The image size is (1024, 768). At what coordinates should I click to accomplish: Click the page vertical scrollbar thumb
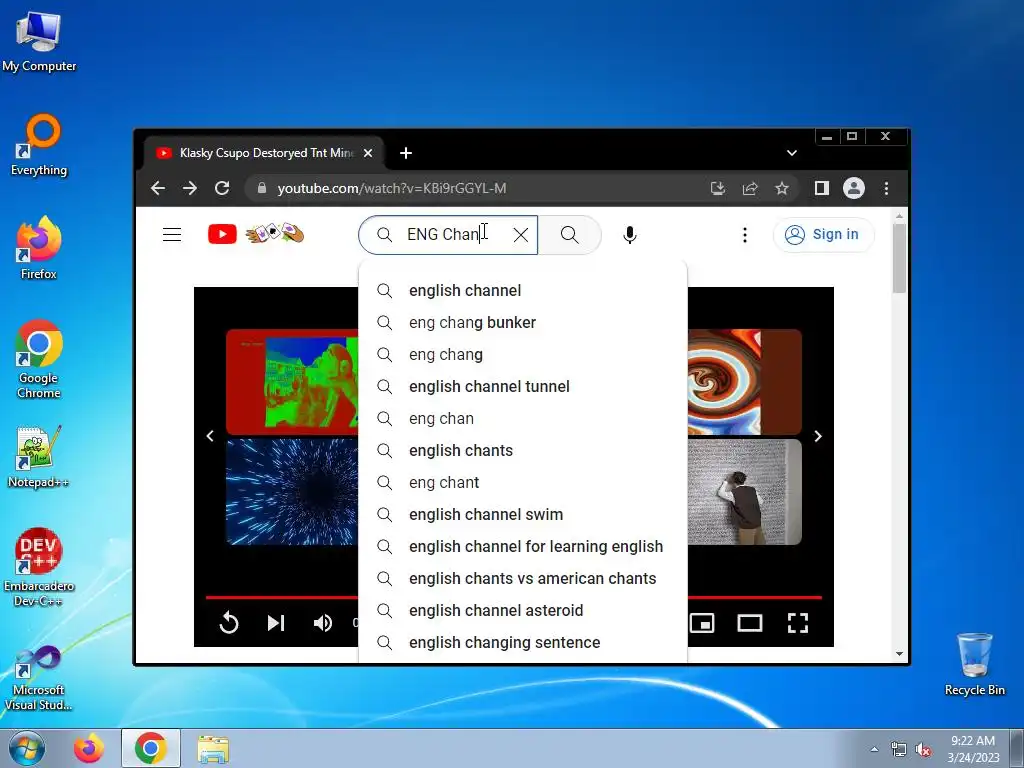tap(899, 258)
